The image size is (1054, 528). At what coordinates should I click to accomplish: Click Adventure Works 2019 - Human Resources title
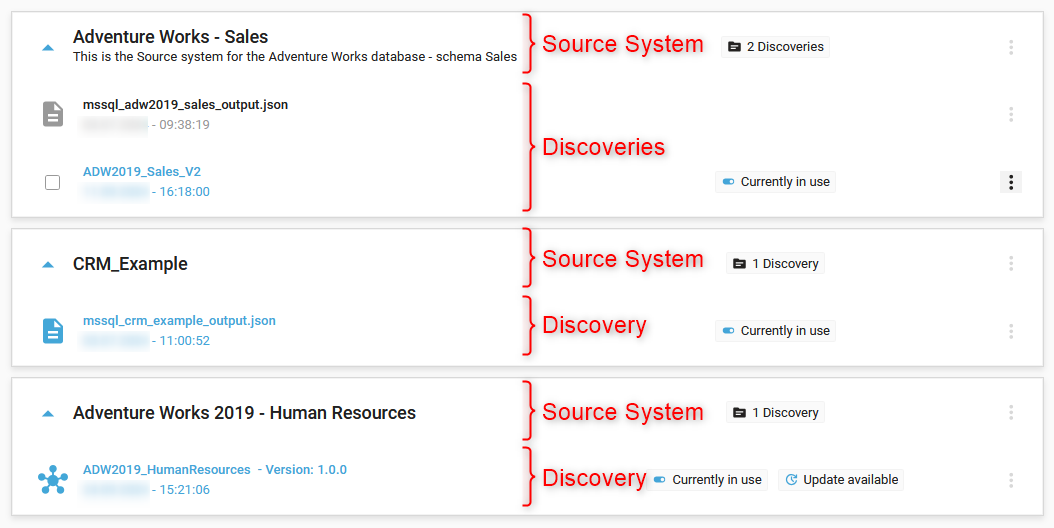click(245, 412)
